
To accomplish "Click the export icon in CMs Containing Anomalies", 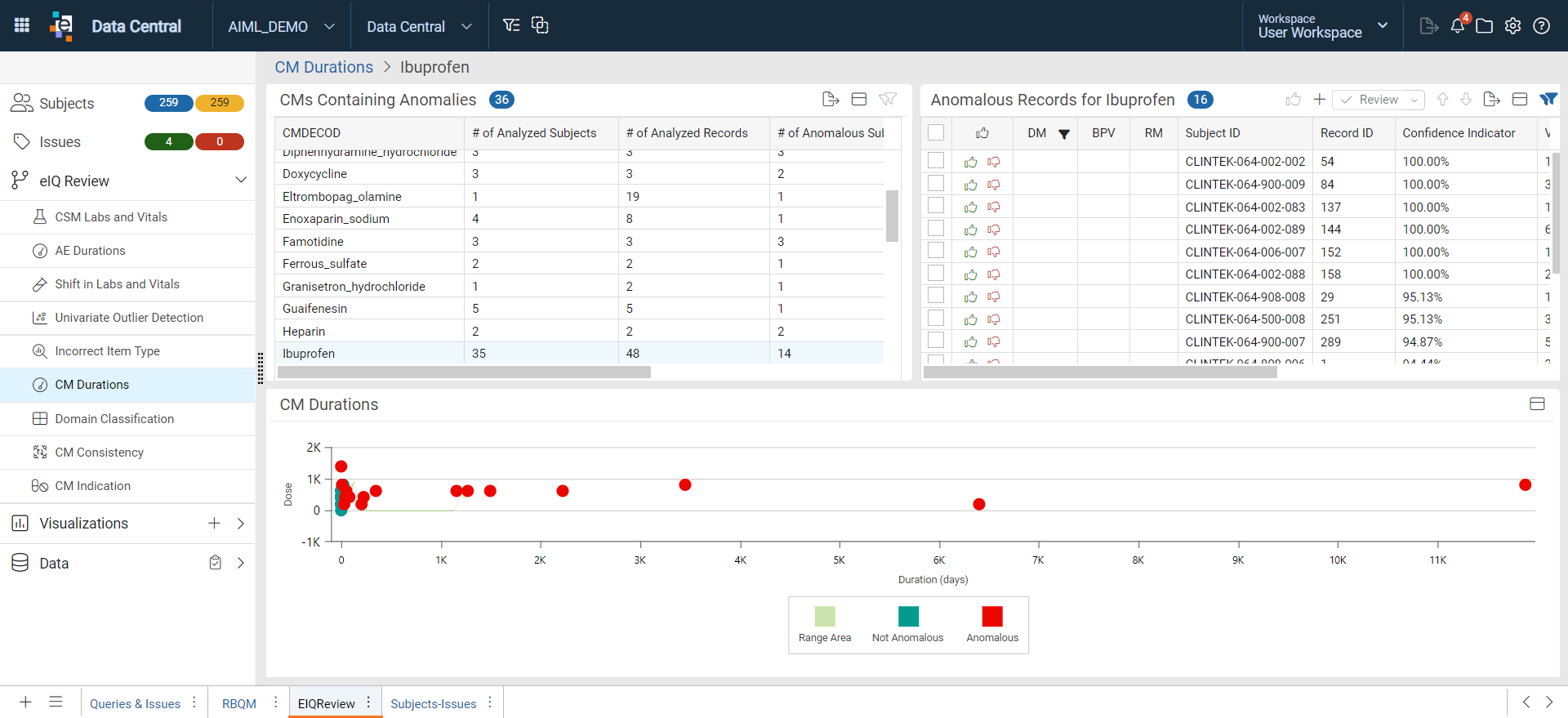I will (x=831, y=99).
